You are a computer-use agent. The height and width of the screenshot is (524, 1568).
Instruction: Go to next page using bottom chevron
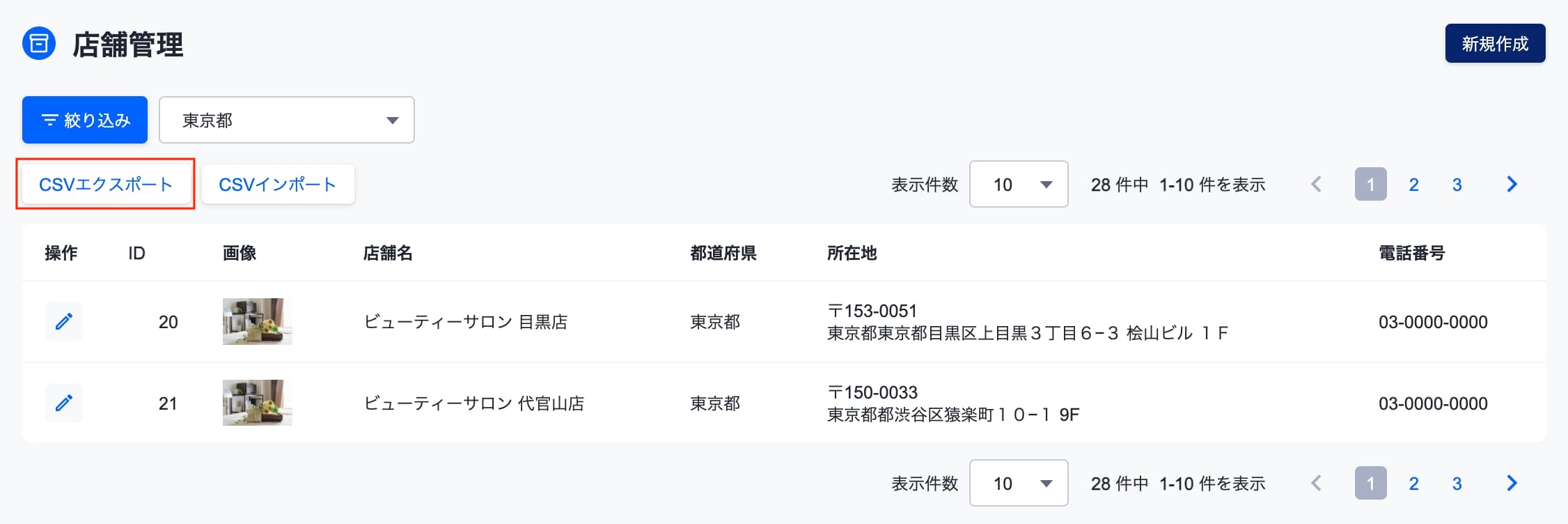(x=1512, y=483)
